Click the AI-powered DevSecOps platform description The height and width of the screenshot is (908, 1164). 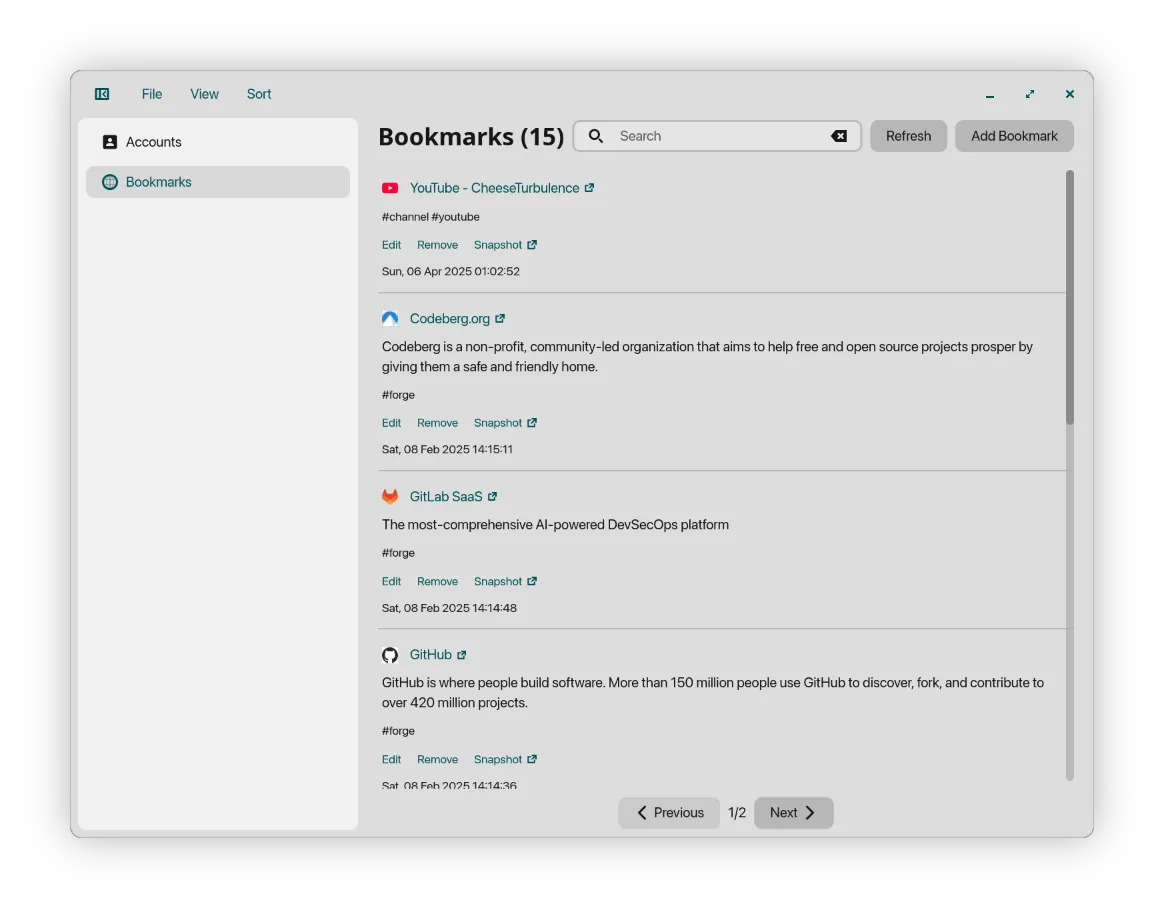pyautogui.click(x=555, y=525)
